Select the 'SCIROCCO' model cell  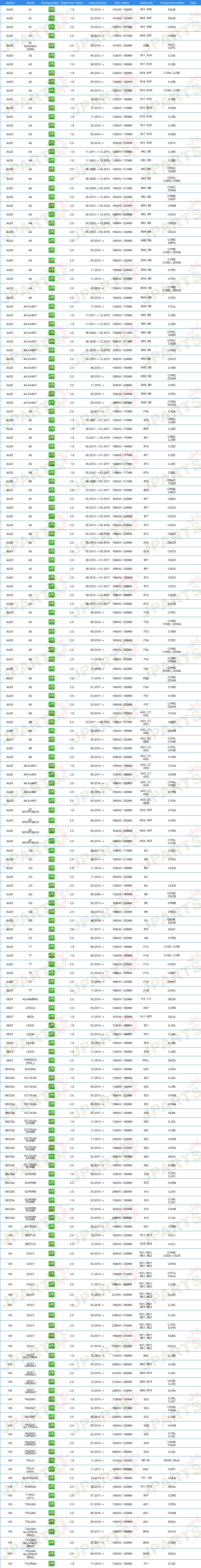pos(30,1479)
